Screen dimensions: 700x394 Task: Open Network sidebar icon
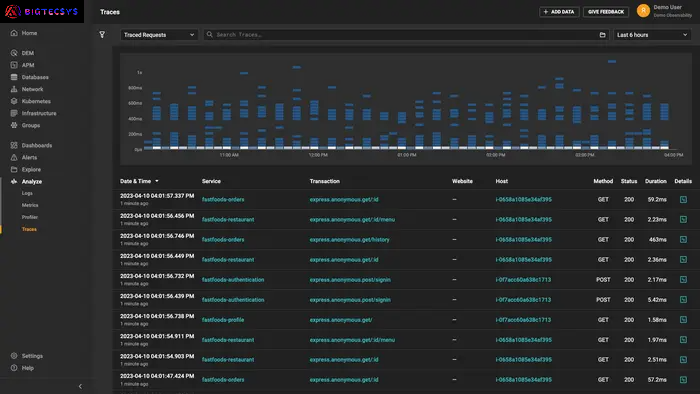[x=14, y=89]
